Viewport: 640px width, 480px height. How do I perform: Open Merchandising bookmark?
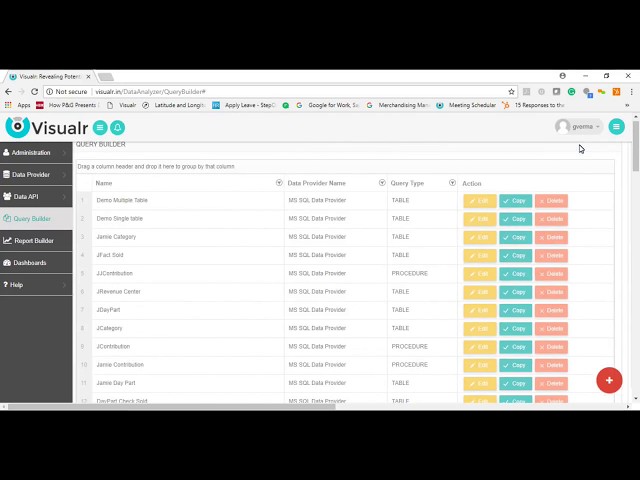[398, 105]
